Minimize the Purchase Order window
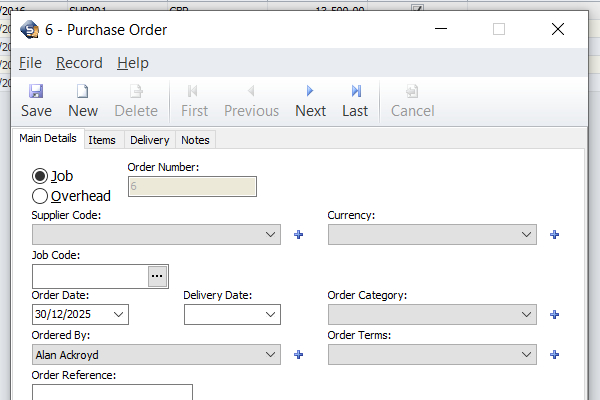 441,29
